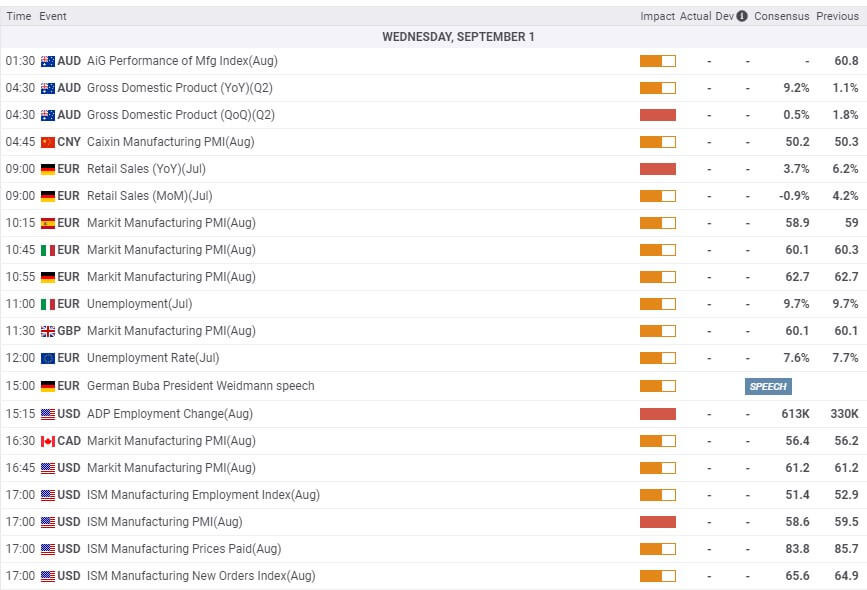
Task: Click previous value 60.8
Action: [847, 61]
